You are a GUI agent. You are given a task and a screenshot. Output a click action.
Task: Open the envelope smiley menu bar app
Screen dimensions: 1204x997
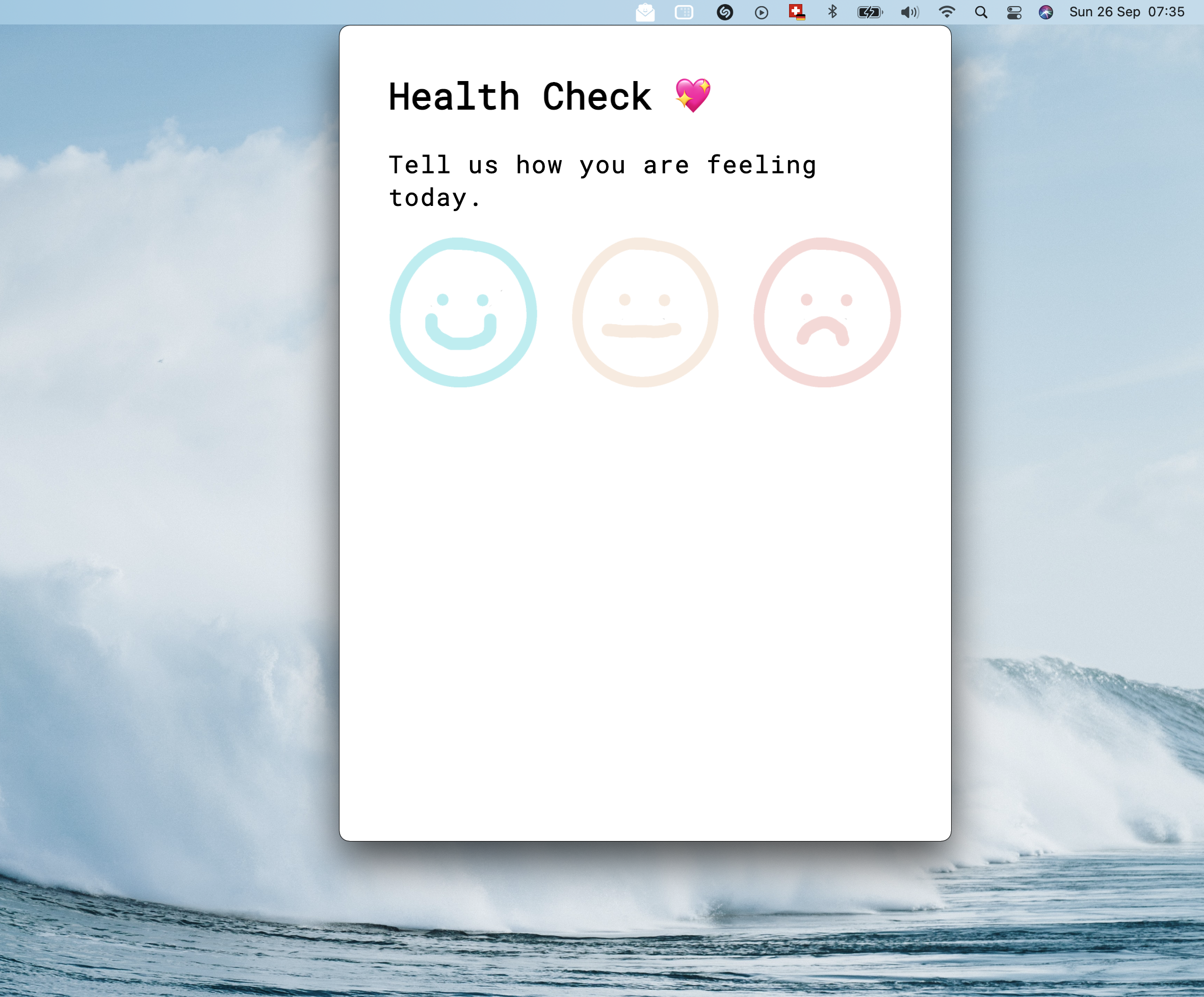point(645,12)
